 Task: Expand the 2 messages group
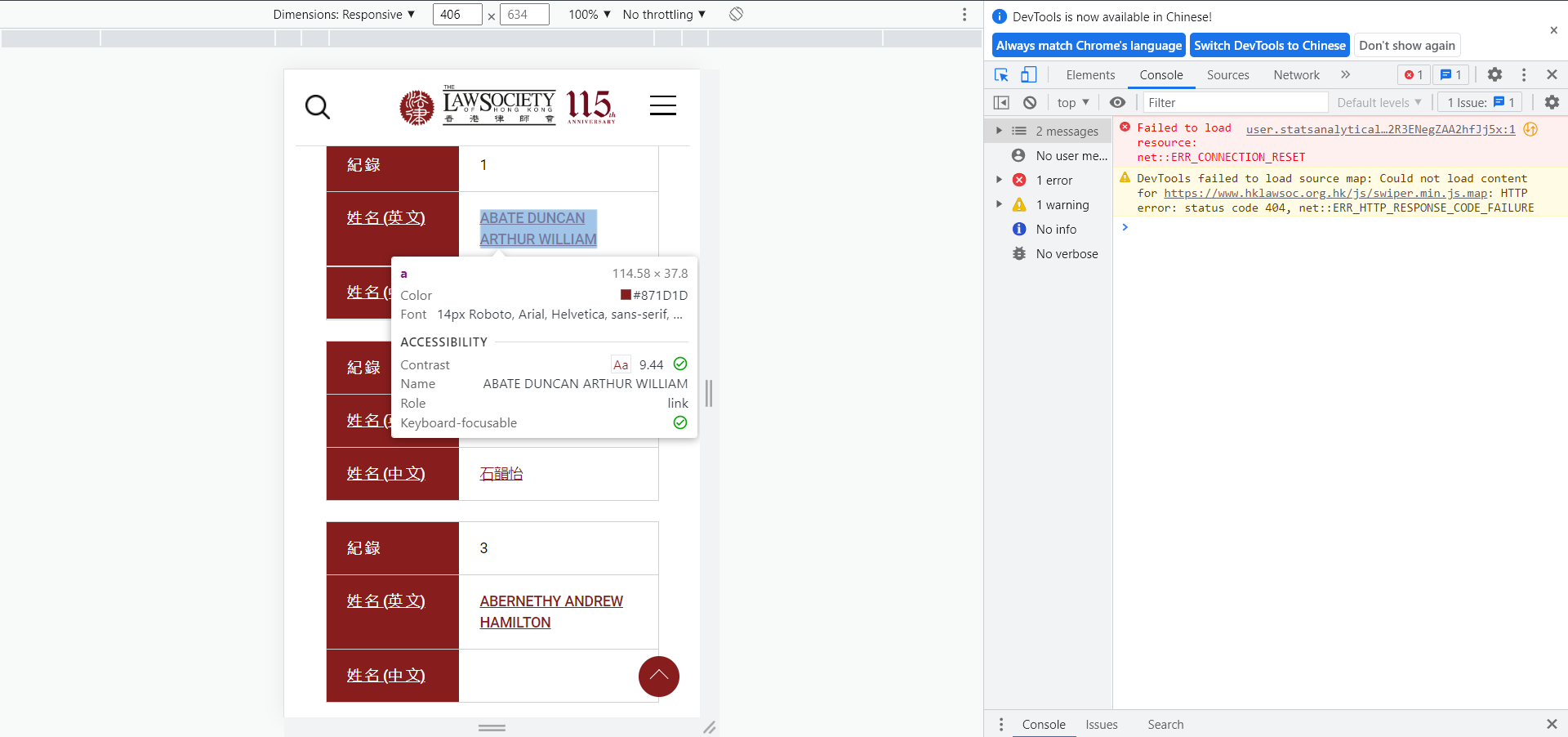pos(1049,131)
